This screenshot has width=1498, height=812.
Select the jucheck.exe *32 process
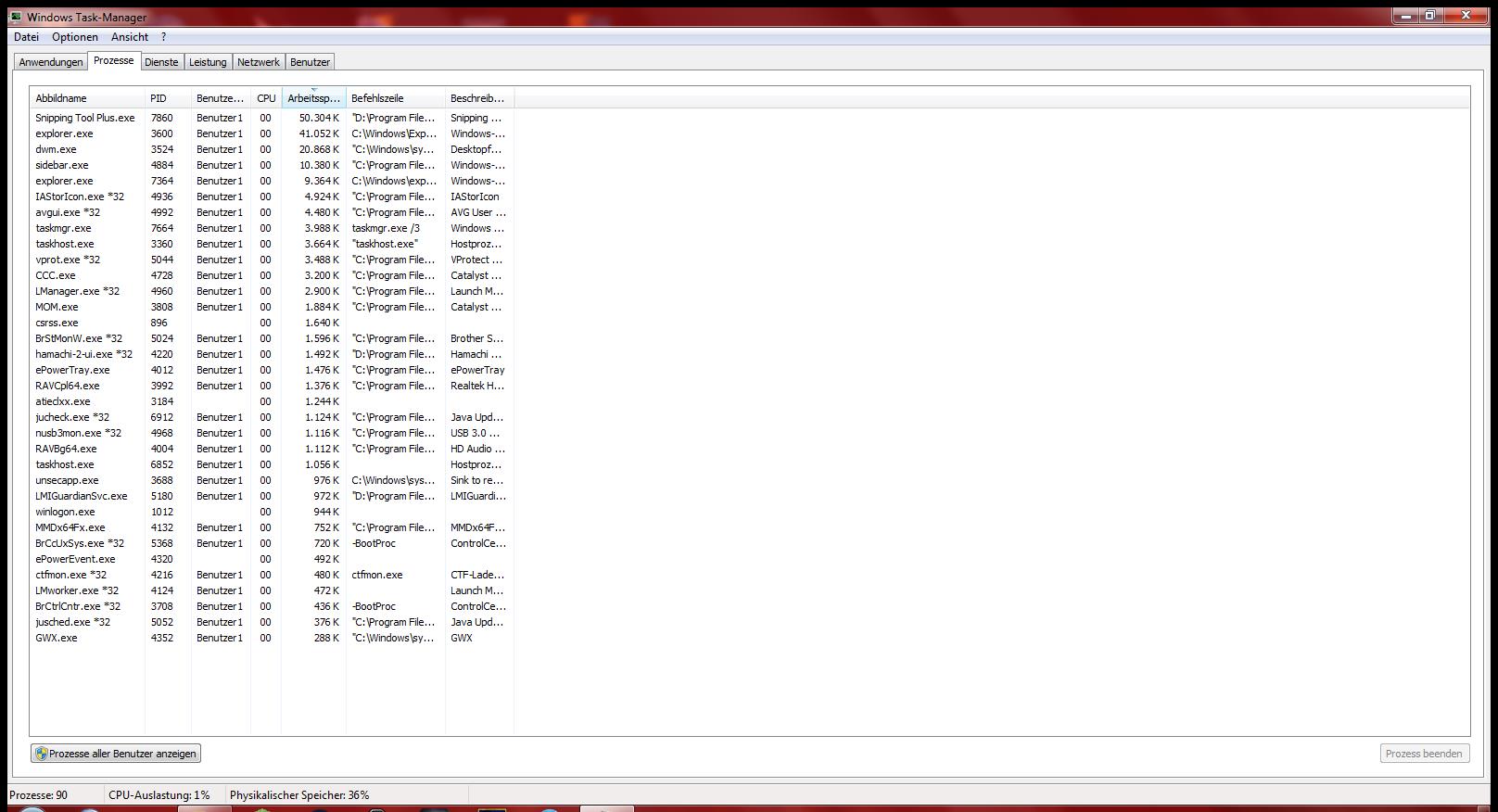pyautogui.click(x=272, y=417)
